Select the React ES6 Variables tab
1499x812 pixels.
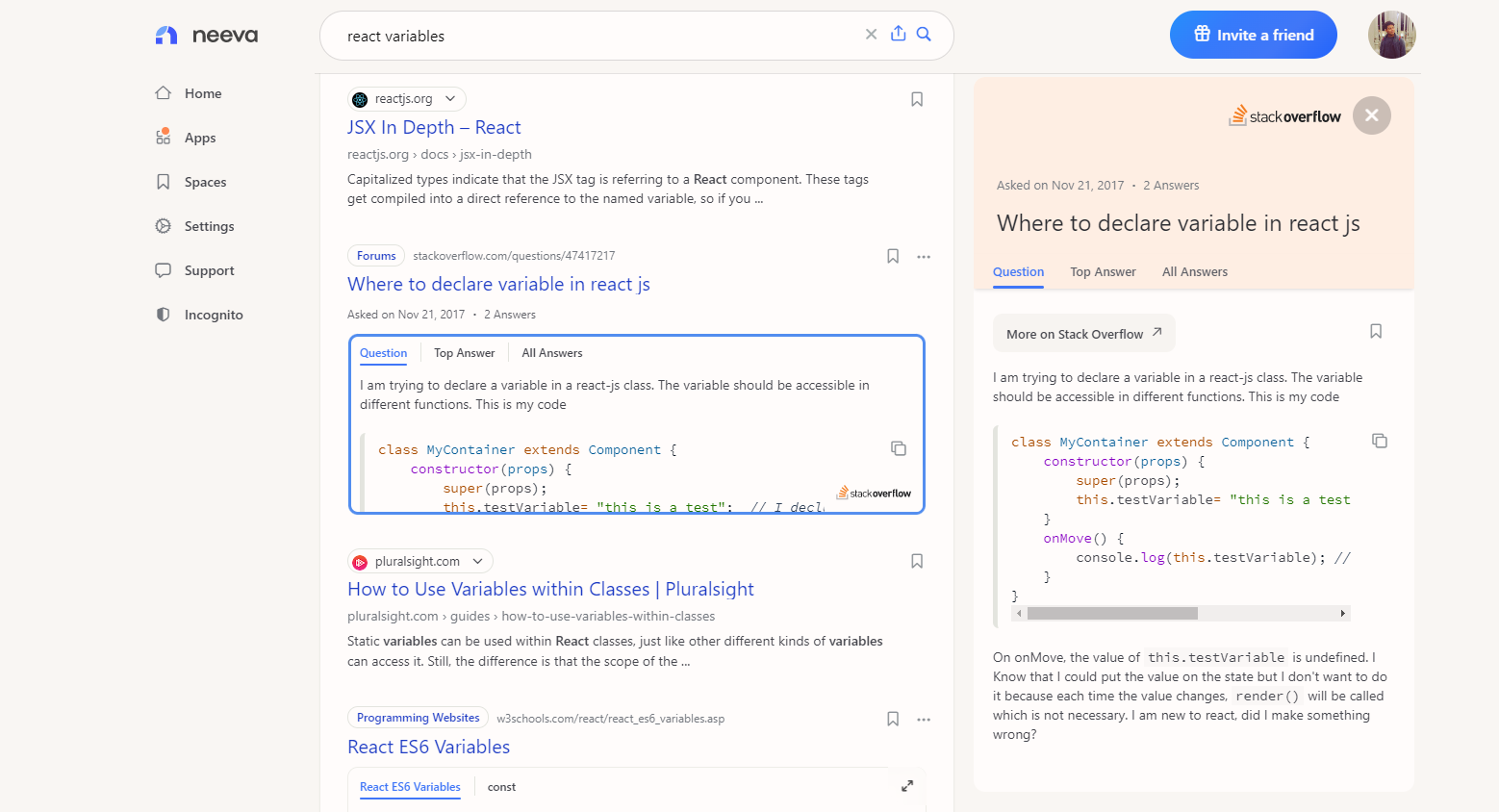pos(410,787)
